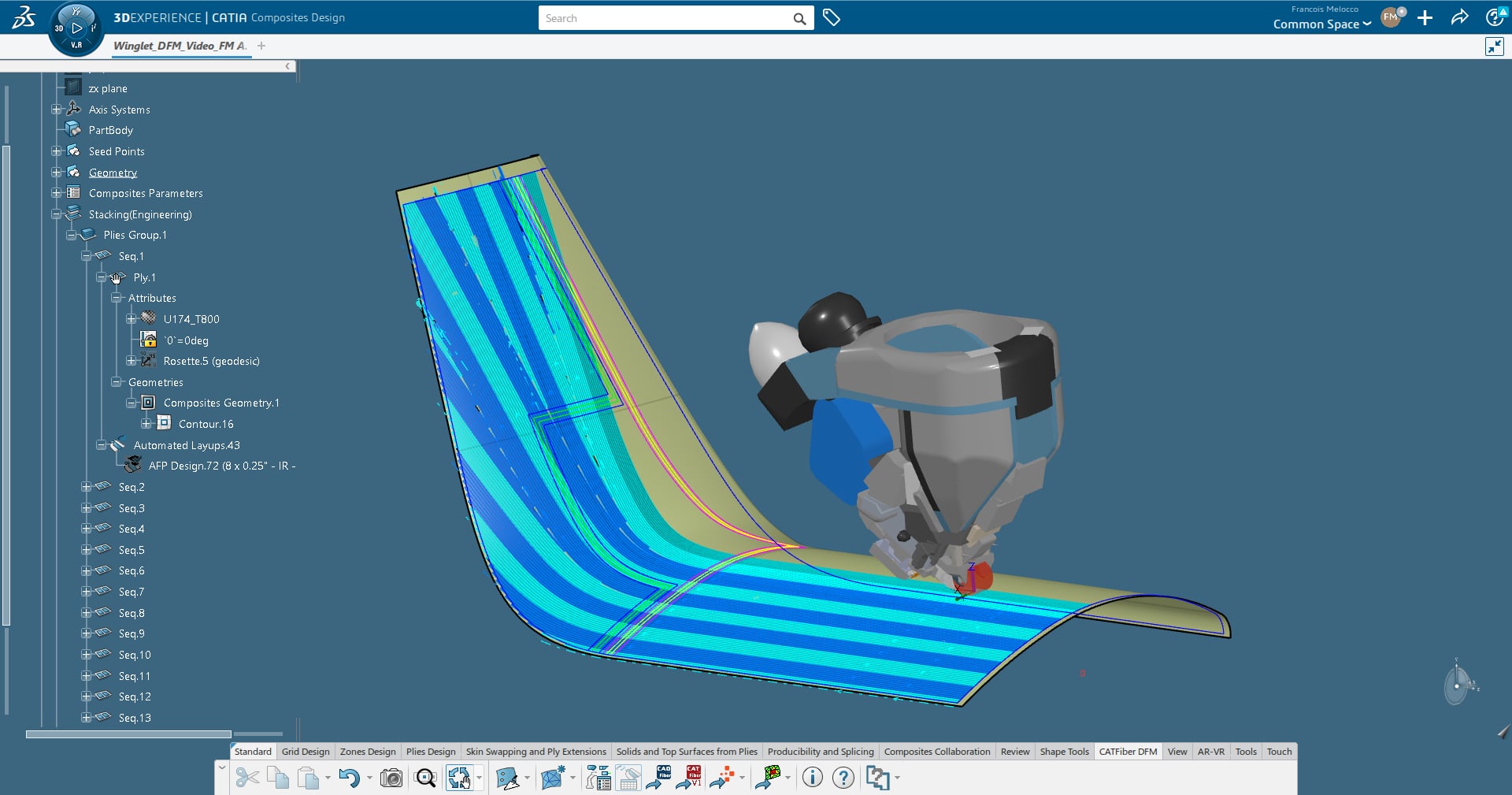The image size is (1512, 795).
Task: Open the 3D compass play button
Action: 76,28
